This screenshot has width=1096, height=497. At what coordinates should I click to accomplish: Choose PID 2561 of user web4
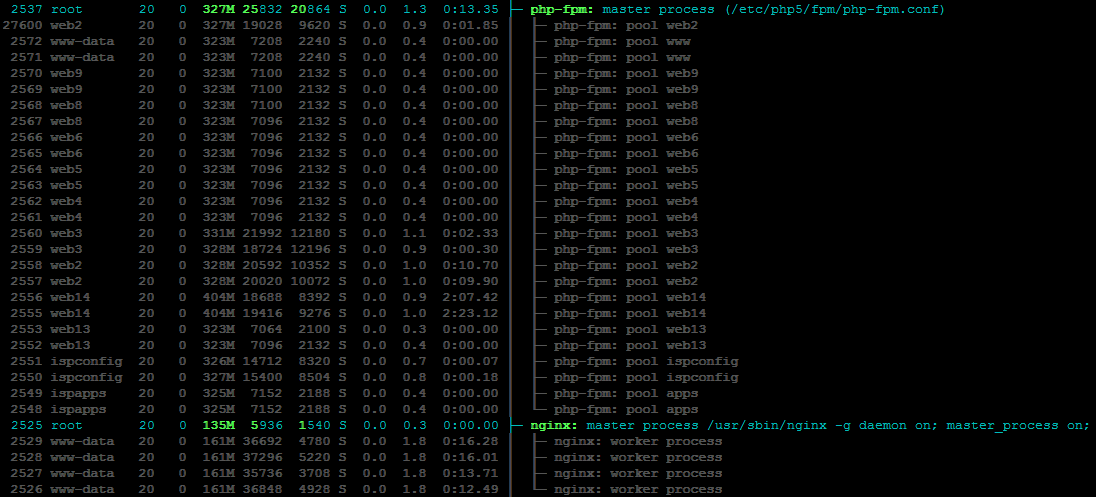tap(27, 217)
